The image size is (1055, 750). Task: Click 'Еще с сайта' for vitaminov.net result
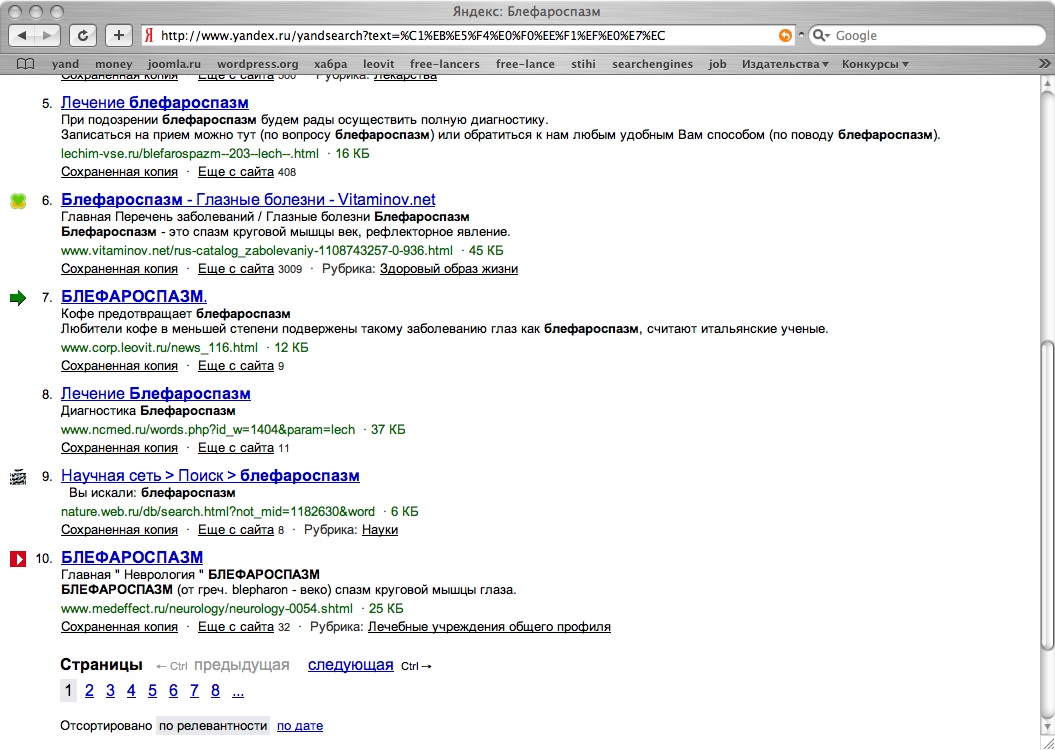coord(235,269)
